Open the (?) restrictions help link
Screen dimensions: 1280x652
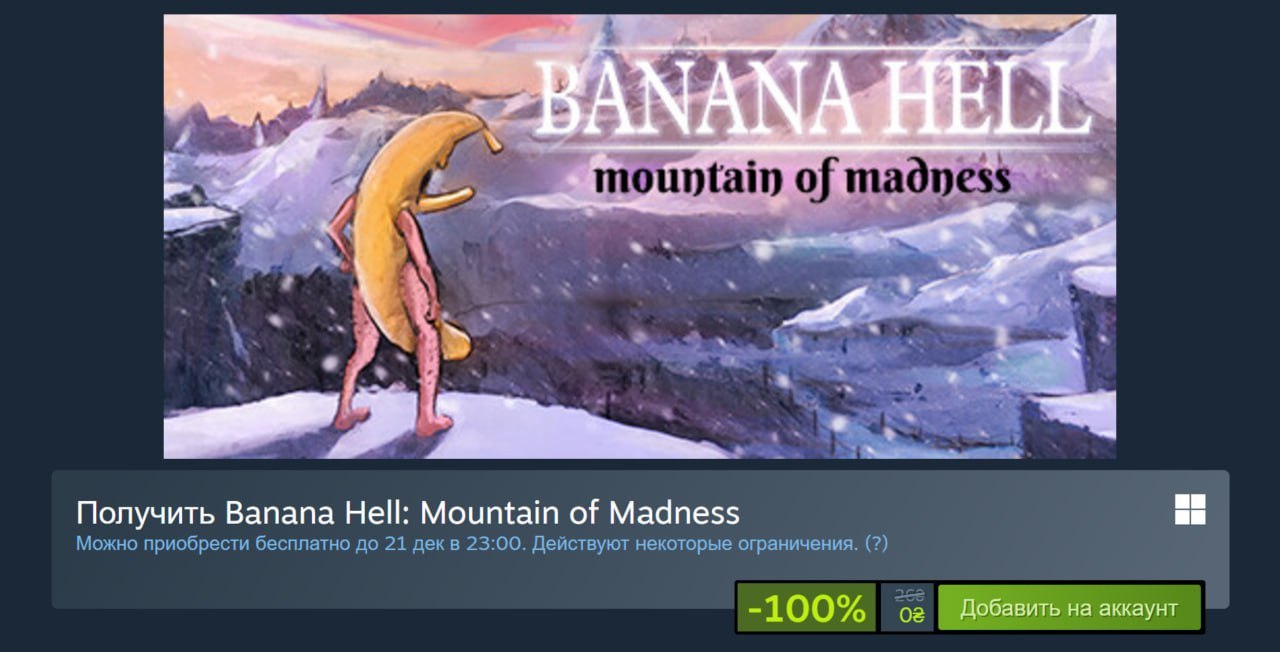click(x=876, y=544)
